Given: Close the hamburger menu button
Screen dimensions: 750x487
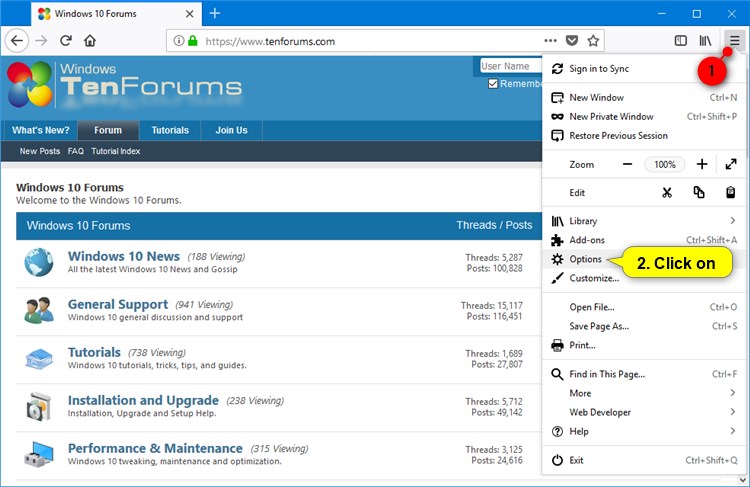Looking at the screenshot, I should [x=734, y=41].
